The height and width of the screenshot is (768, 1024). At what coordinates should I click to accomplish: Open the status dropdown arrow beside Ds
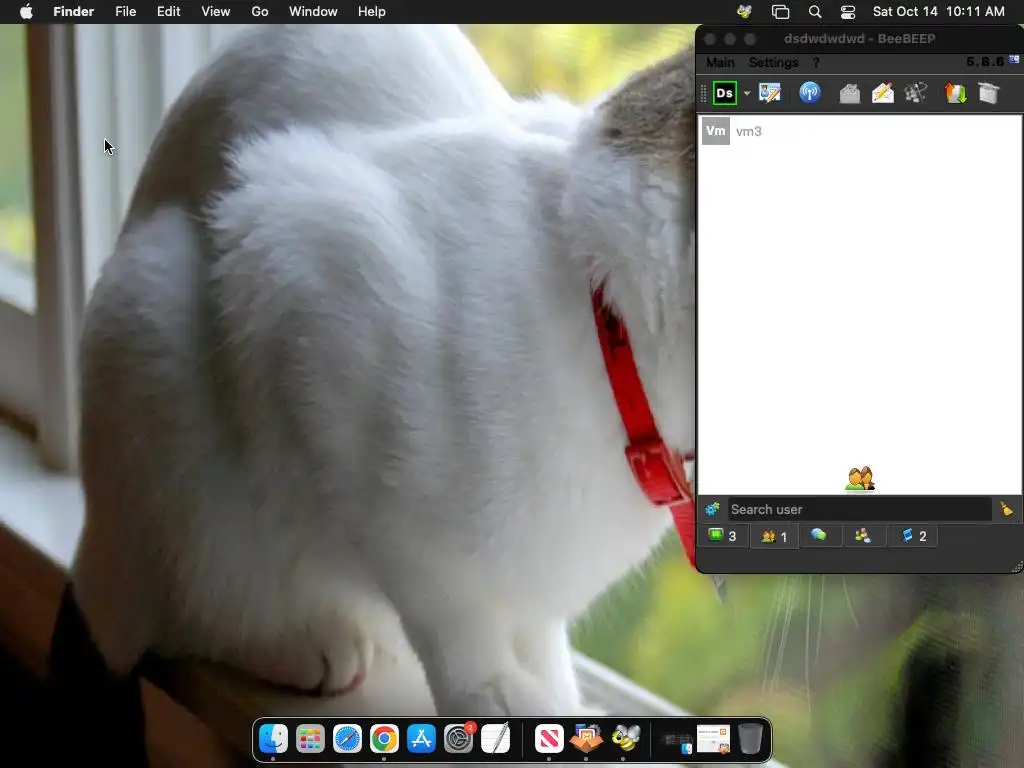(747, 93)
